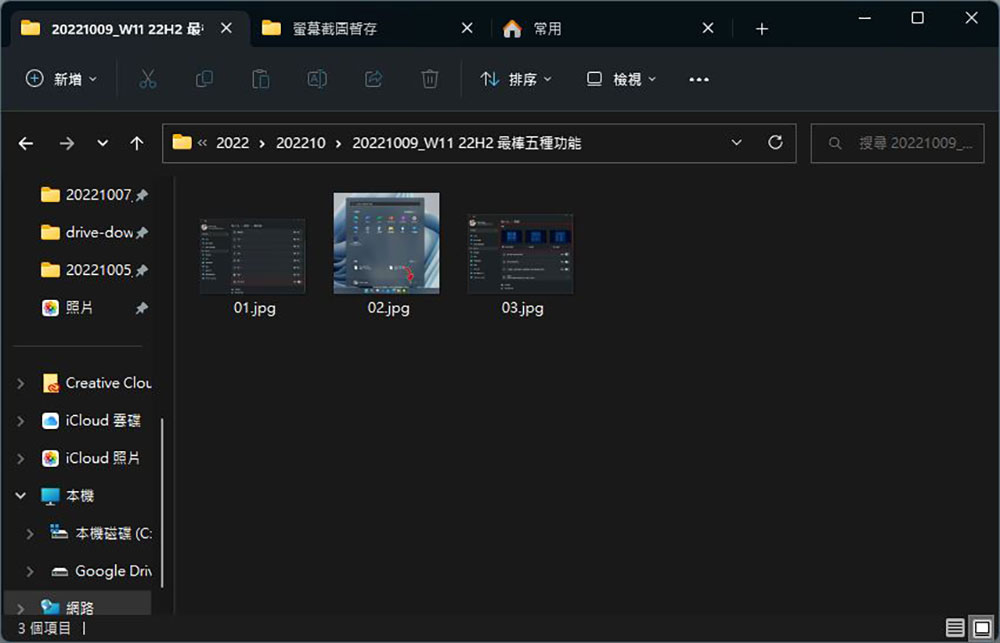Image resolution: width=1000 pixels, height=643 pixels.
Task: Open the 新增 (New) menu
Action: point(61,79)
